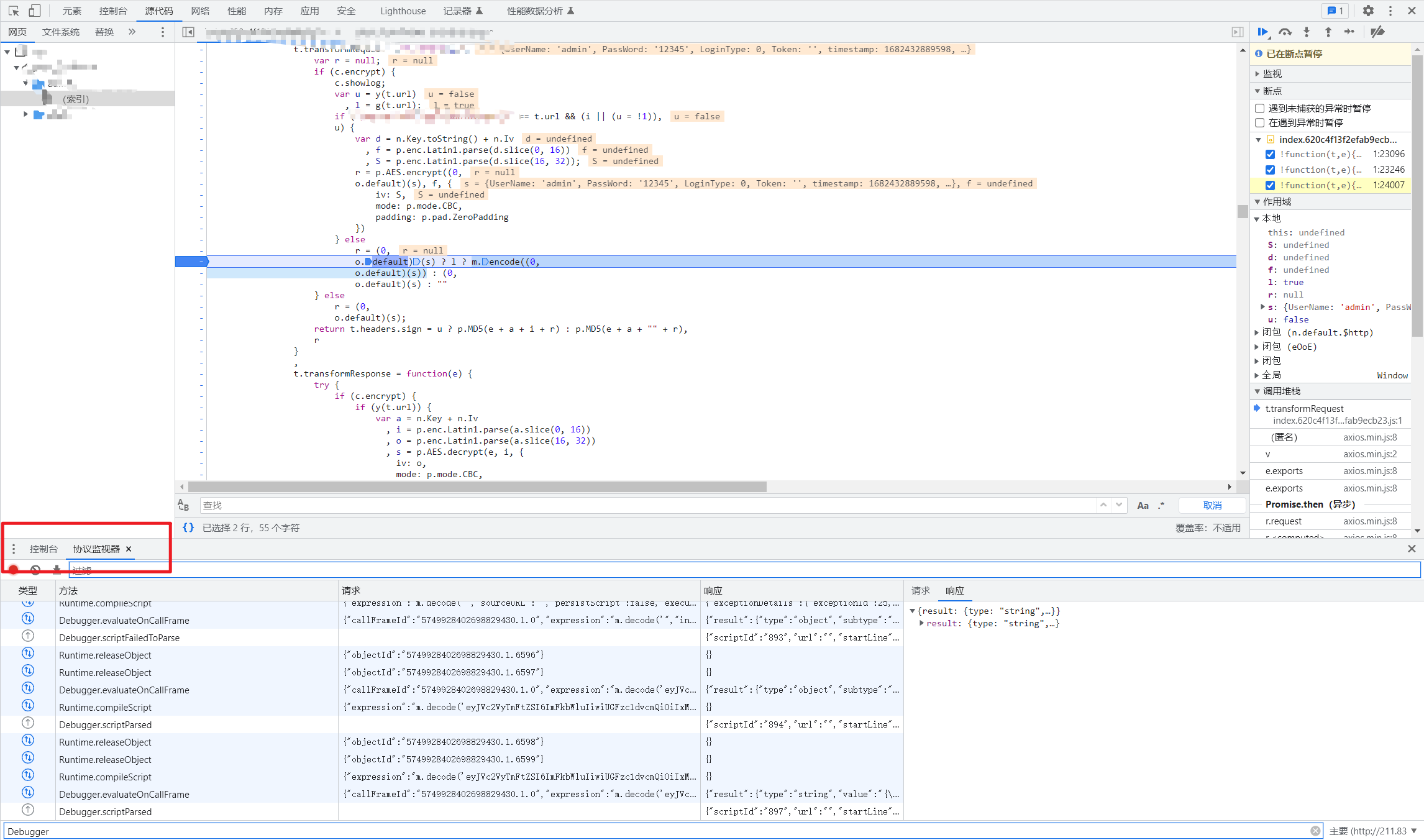Resume script execution in the debugger
1424x840 pixels.
[1263, 32]
